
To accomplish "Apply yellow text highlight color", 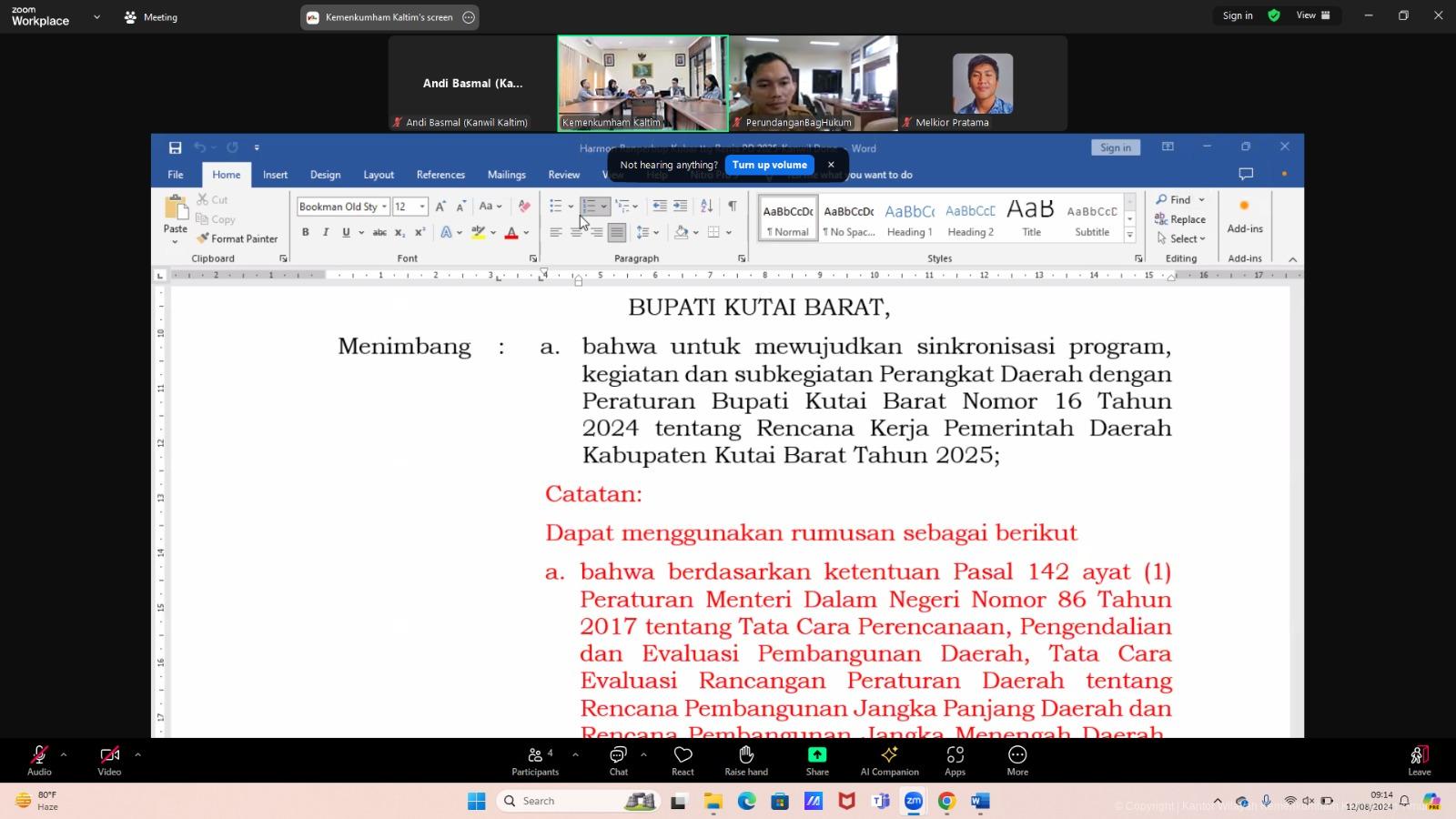I will click(x=479, y=233).
